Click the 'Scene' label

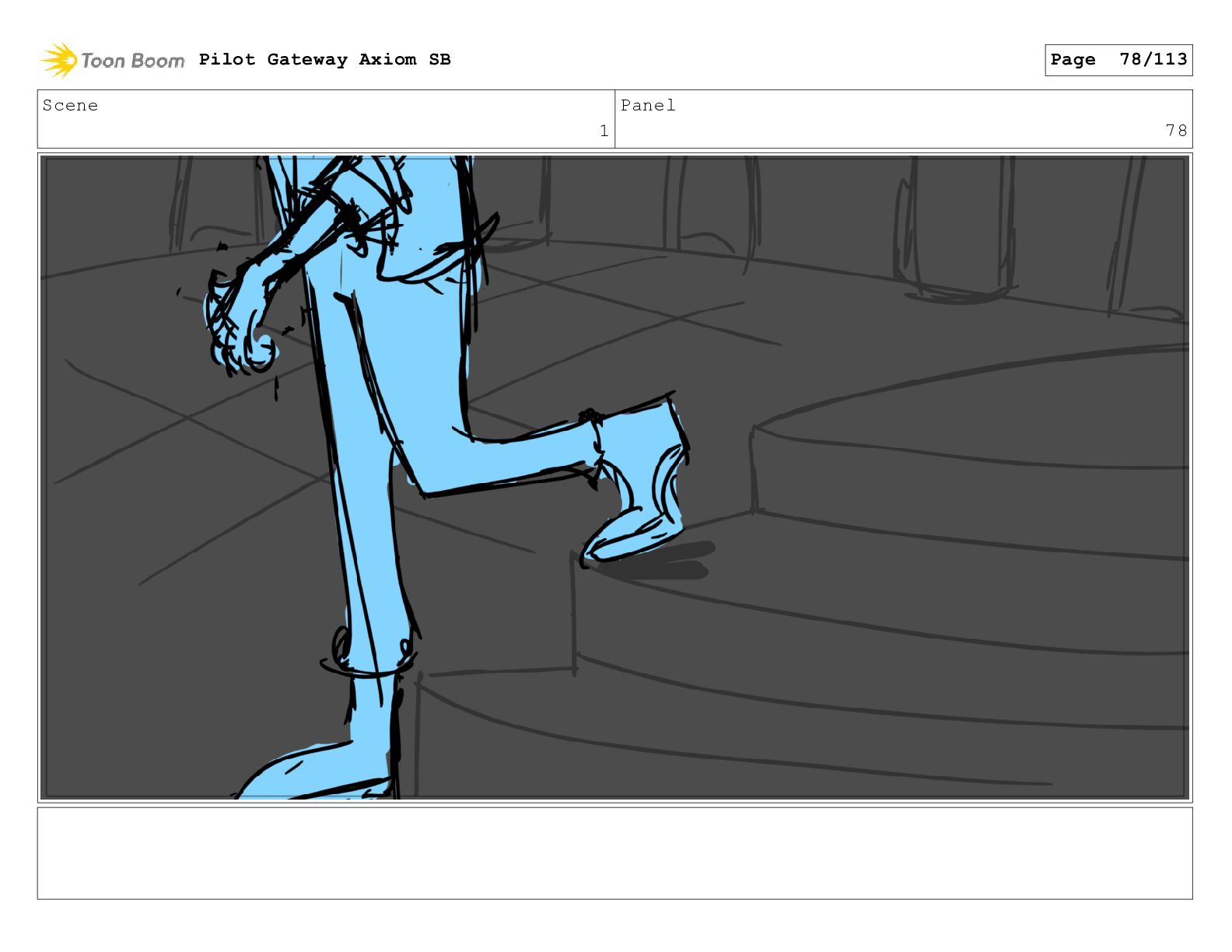pos(70,106)
